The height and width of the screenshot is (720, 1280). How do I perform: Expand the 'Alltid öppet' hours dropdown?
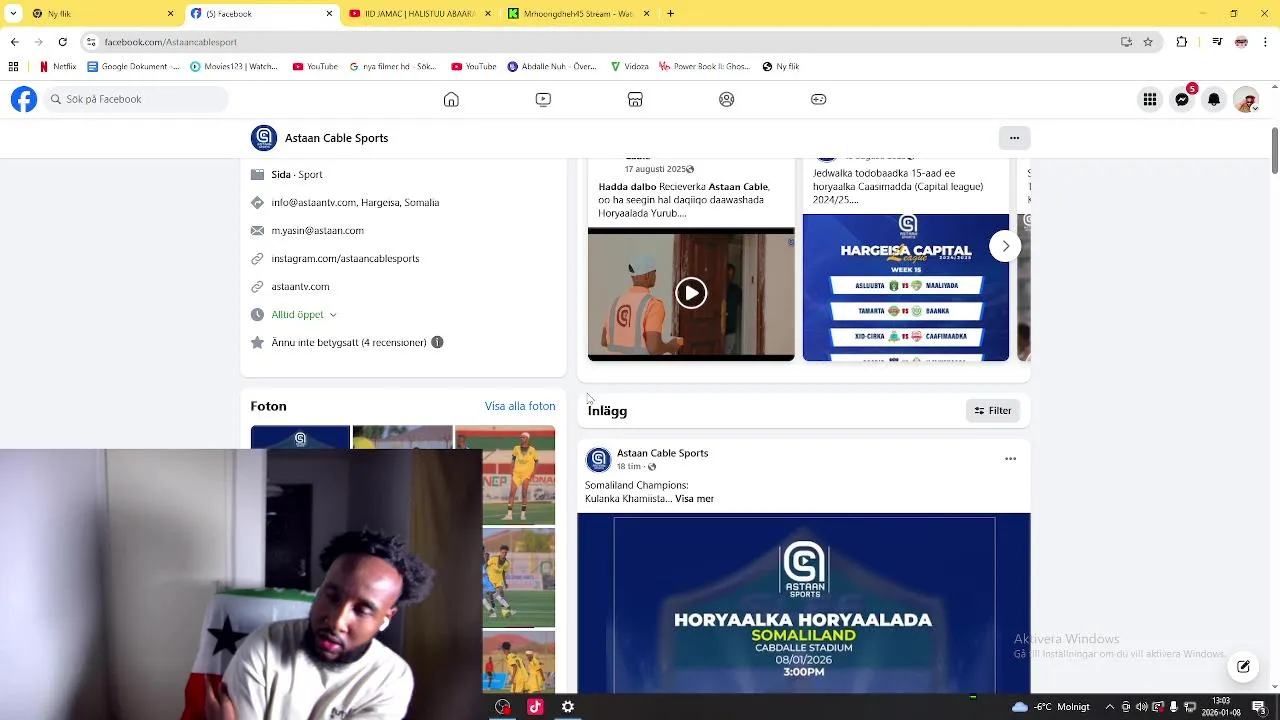[x=304, y=314]
